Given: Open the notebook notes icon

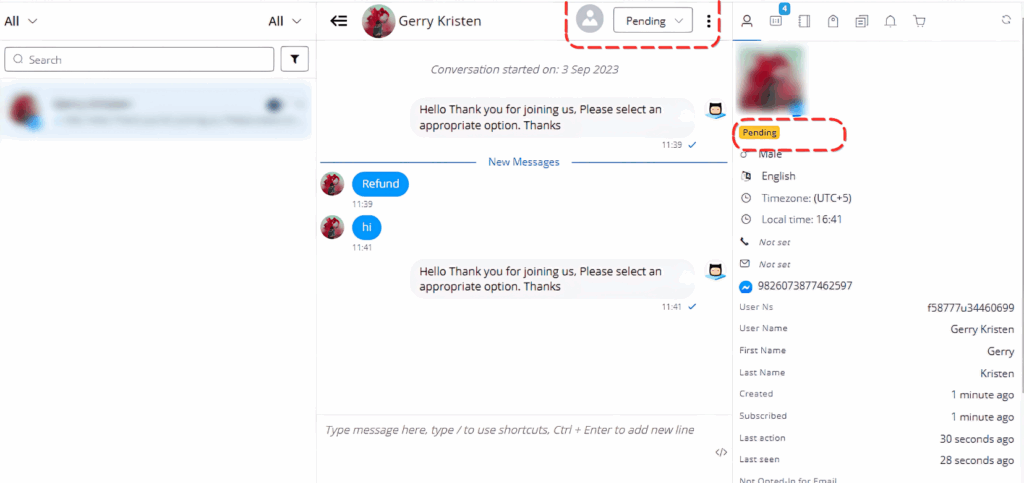Looking at the screenshot, I should click(804, 21).
